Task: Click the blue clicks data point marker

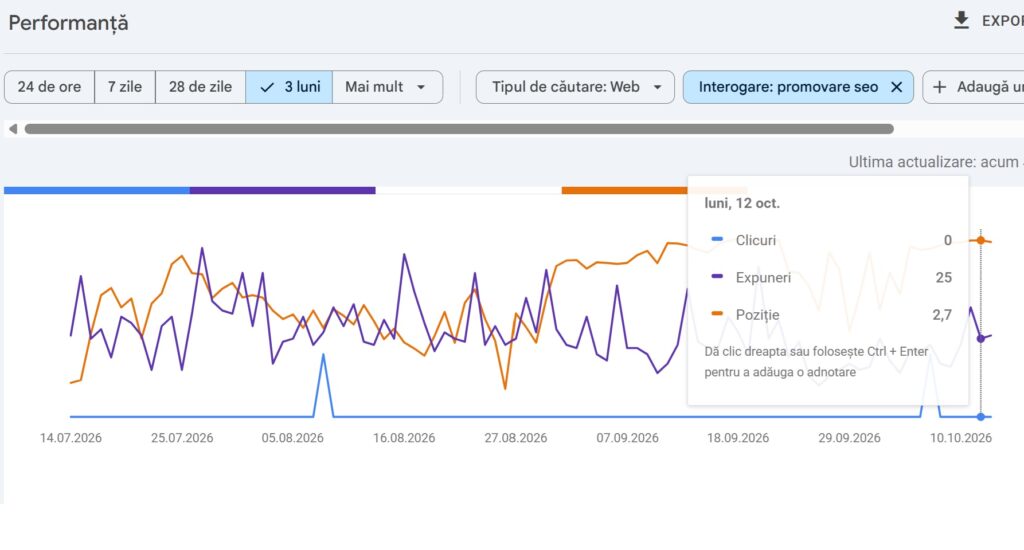Action: click(x=981, y=417)
